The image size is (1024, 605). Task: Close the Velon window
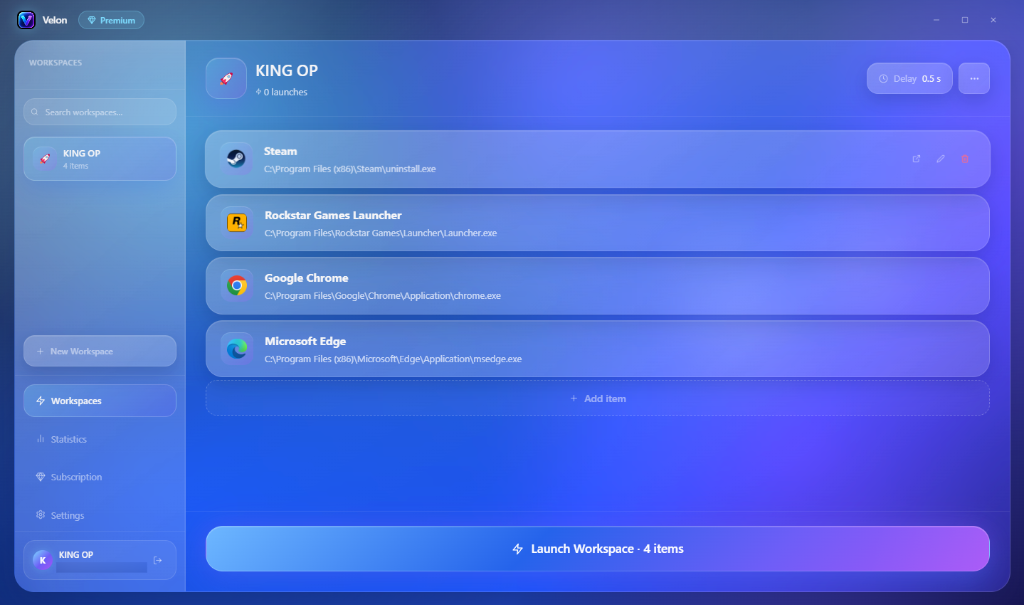(x=993, y=20)
